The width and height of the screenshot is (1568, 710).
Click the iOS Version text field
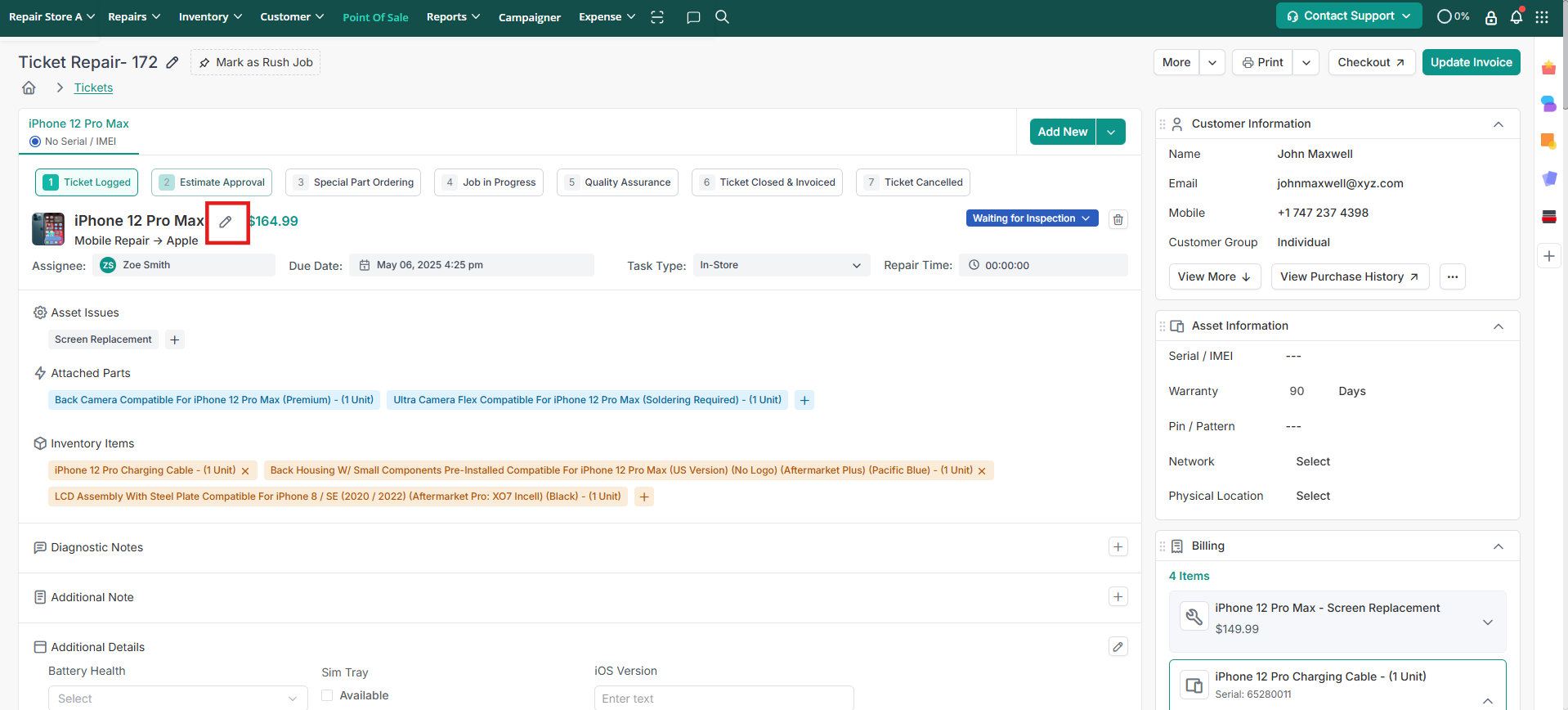pyautogui.click(x=724, y=698)
